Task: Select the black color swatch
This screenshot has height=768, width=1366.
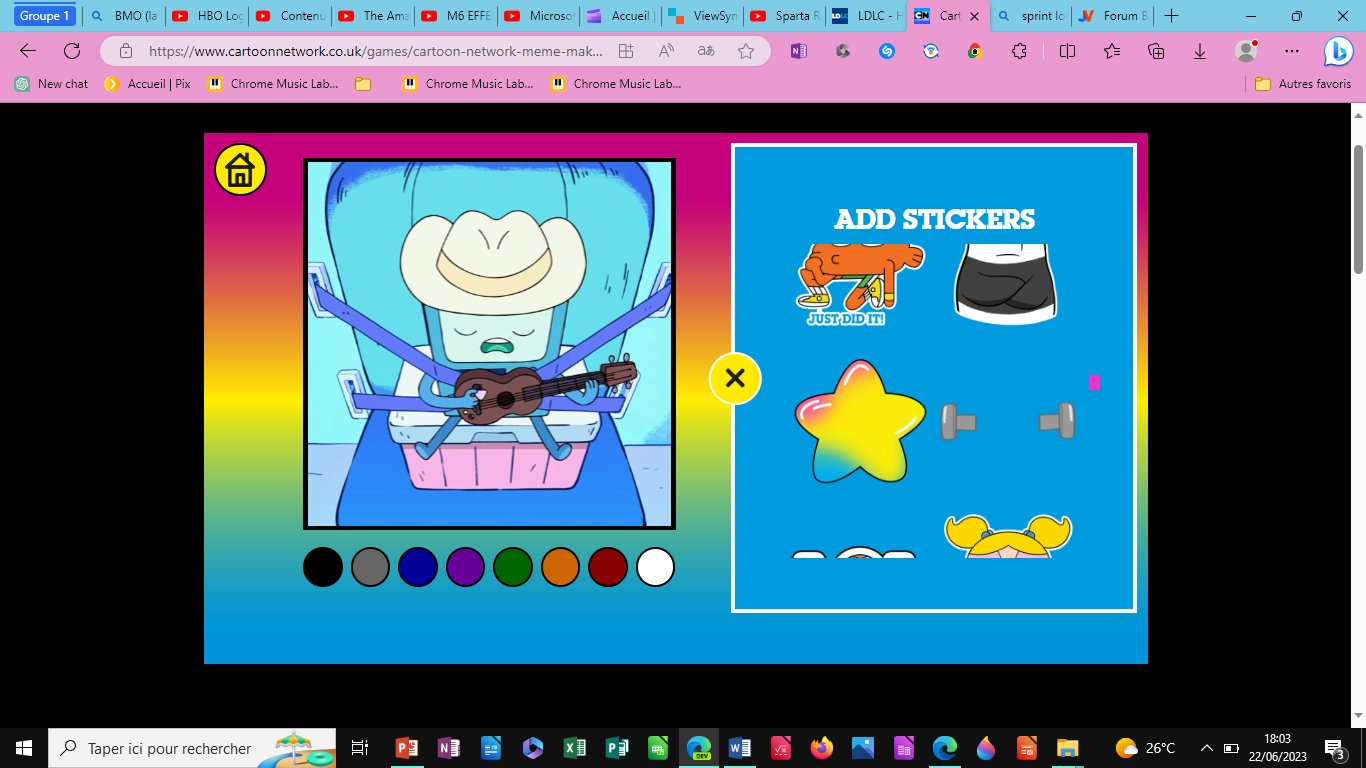Action: pos(323,567)
